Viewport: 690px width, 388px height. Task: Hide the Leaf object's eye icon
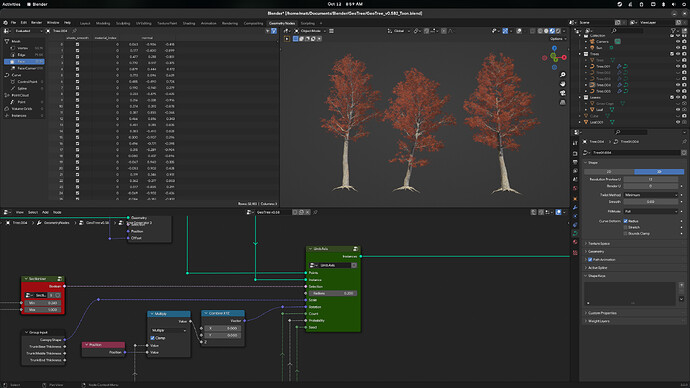tap(678, 110)
